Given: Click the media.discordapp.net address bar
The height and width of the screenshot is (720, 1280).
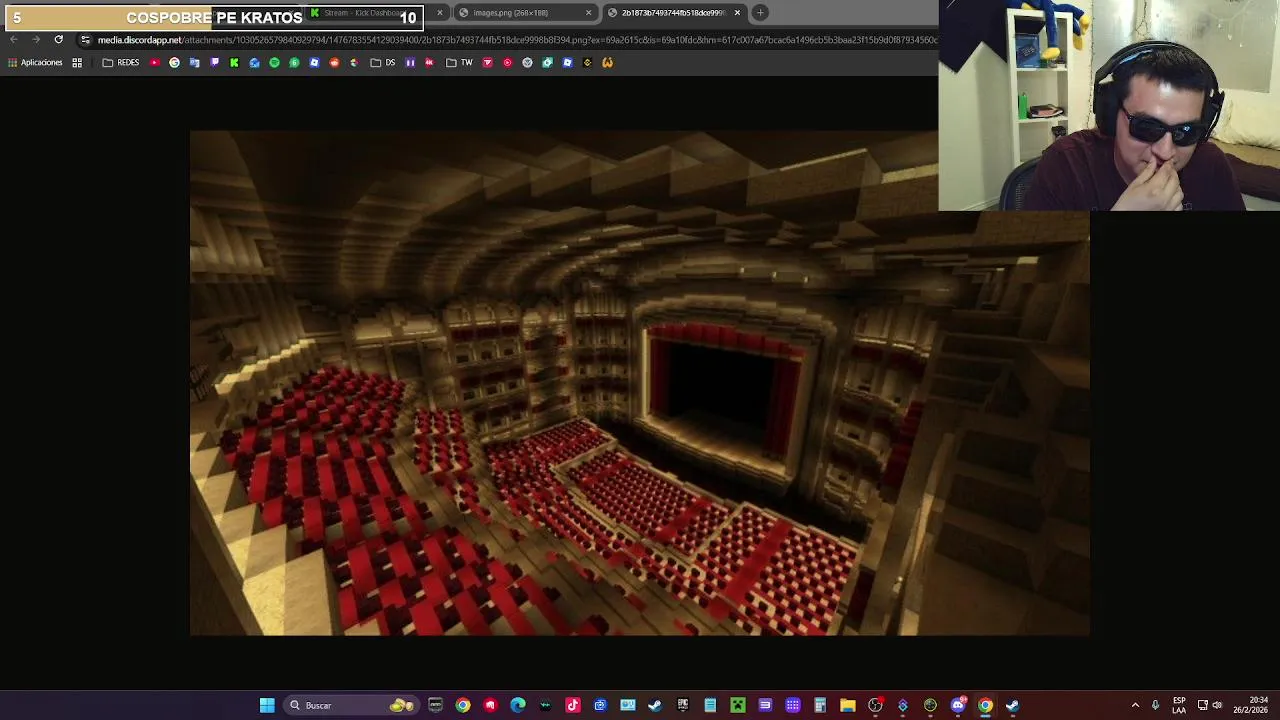Looking at the screenshot, I should click(x=517, y=40).
